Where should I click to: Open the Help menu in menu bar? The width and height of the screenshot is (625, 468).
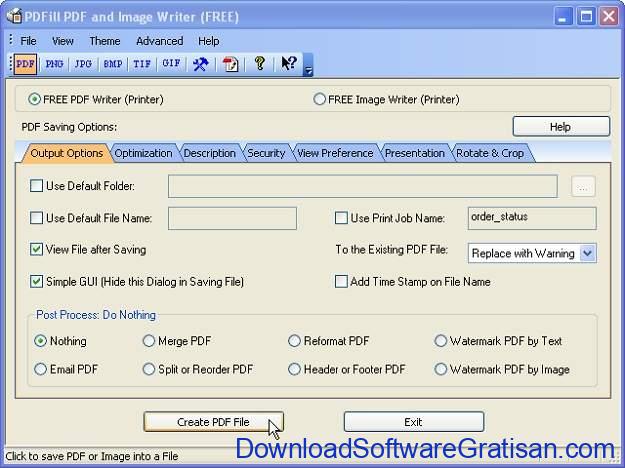point(208,41)
